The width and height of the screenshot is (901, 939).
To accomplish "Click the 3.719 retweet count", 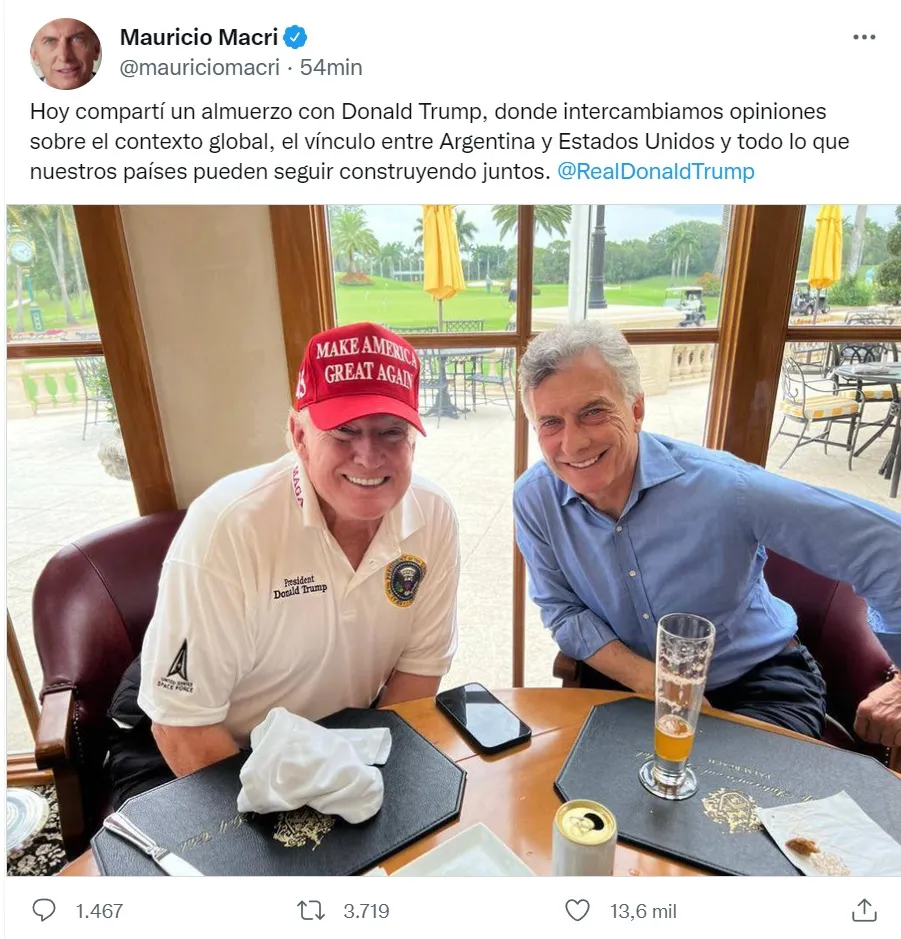I will point(366,911).
